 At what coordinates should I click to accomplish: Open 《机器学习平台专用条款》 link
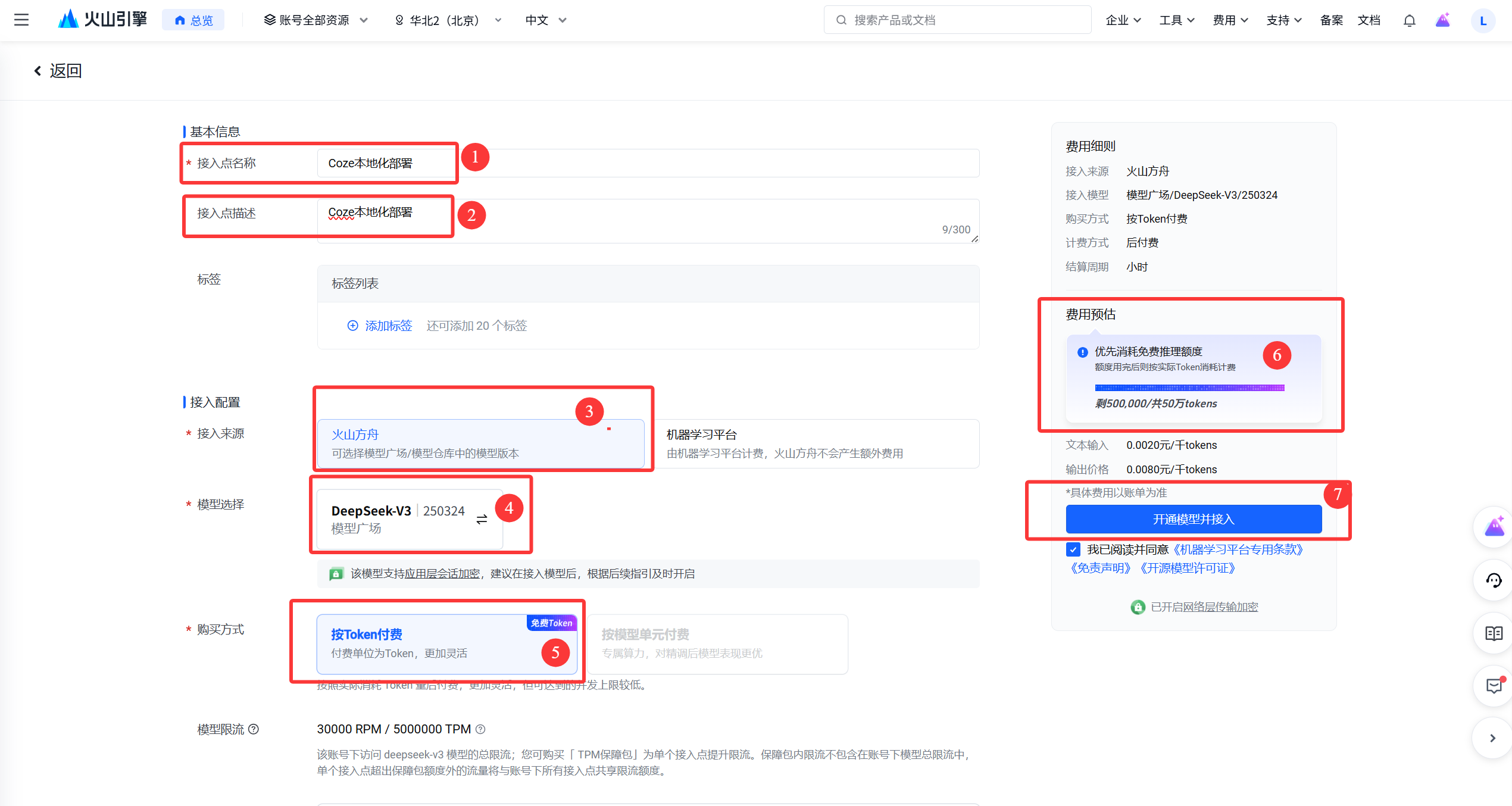[1239, 549]
